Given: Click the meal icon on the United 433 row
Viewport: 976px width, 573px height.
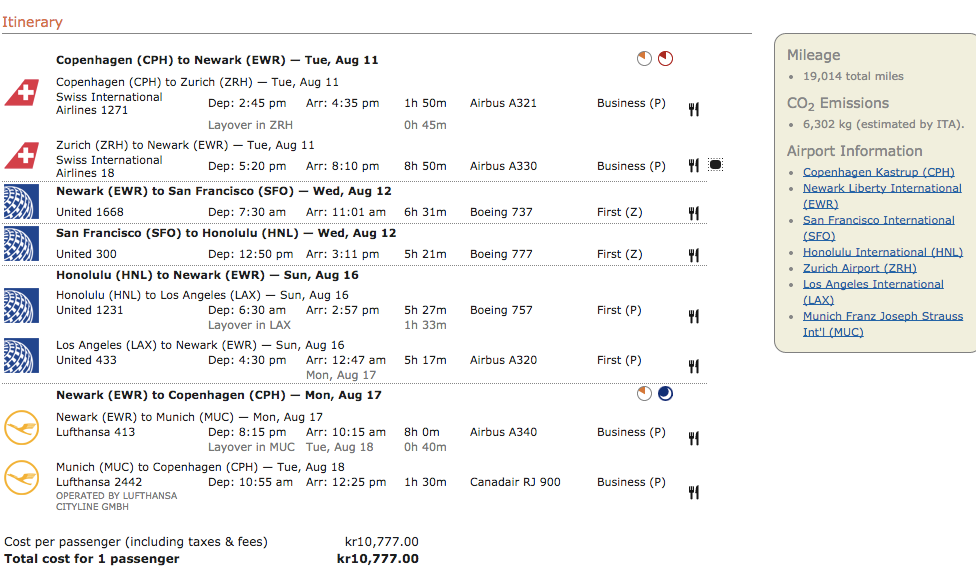Looking at the screenshot, I should (693, 367).
